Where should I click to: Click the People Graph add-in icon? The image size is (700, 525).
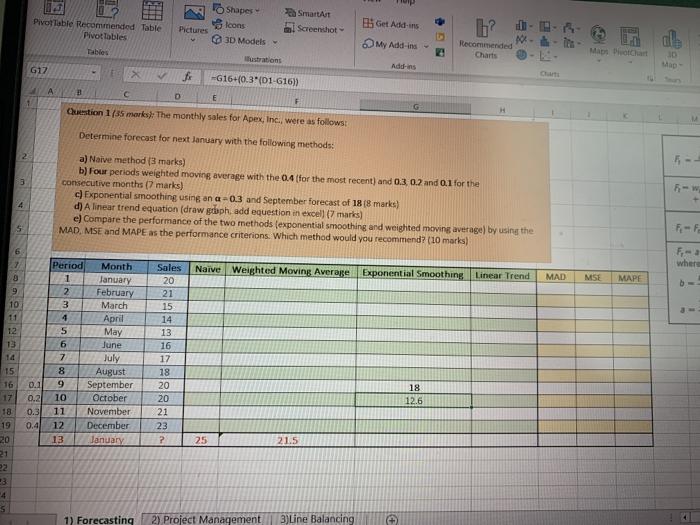pos(440,53)
